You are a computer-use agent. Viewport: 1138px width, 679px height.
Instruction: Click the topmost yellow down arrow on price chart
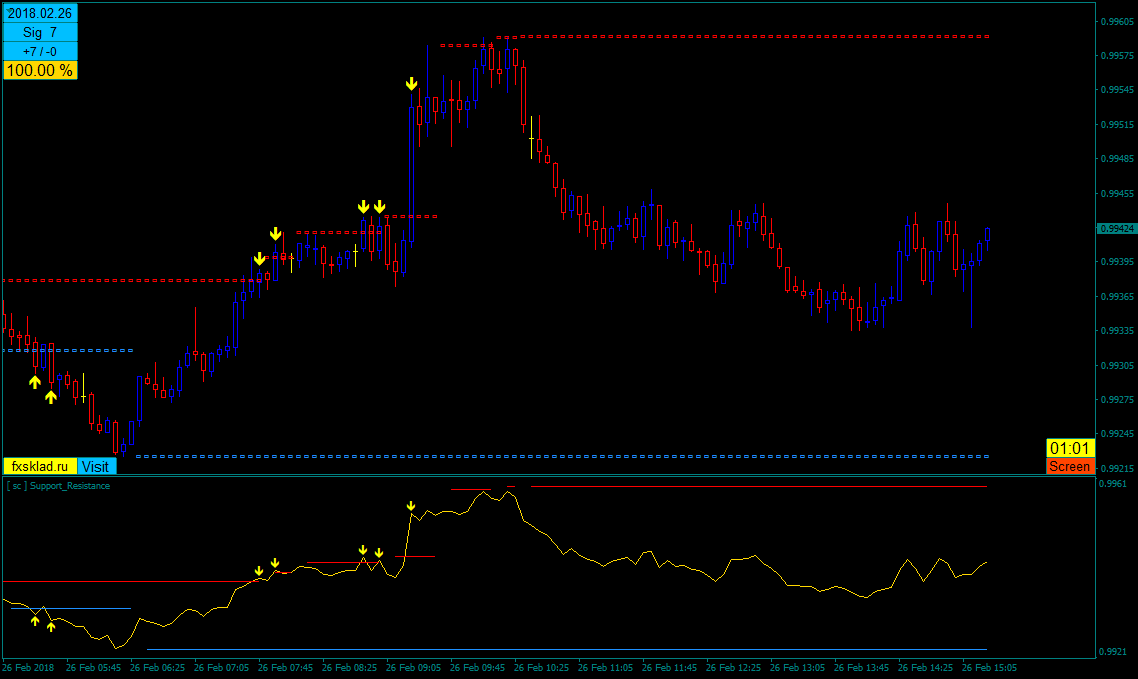tap(411, 85)
